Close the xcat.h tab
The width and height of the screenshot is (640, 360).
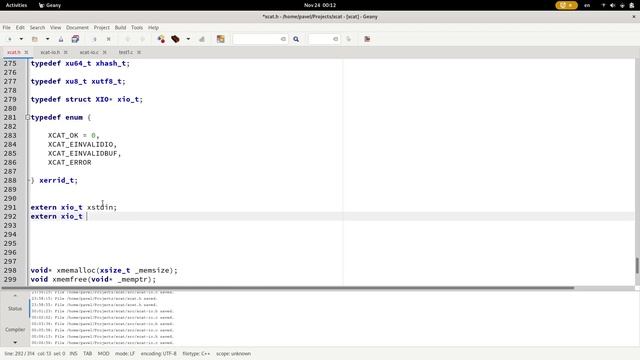(x=26, y=52)
